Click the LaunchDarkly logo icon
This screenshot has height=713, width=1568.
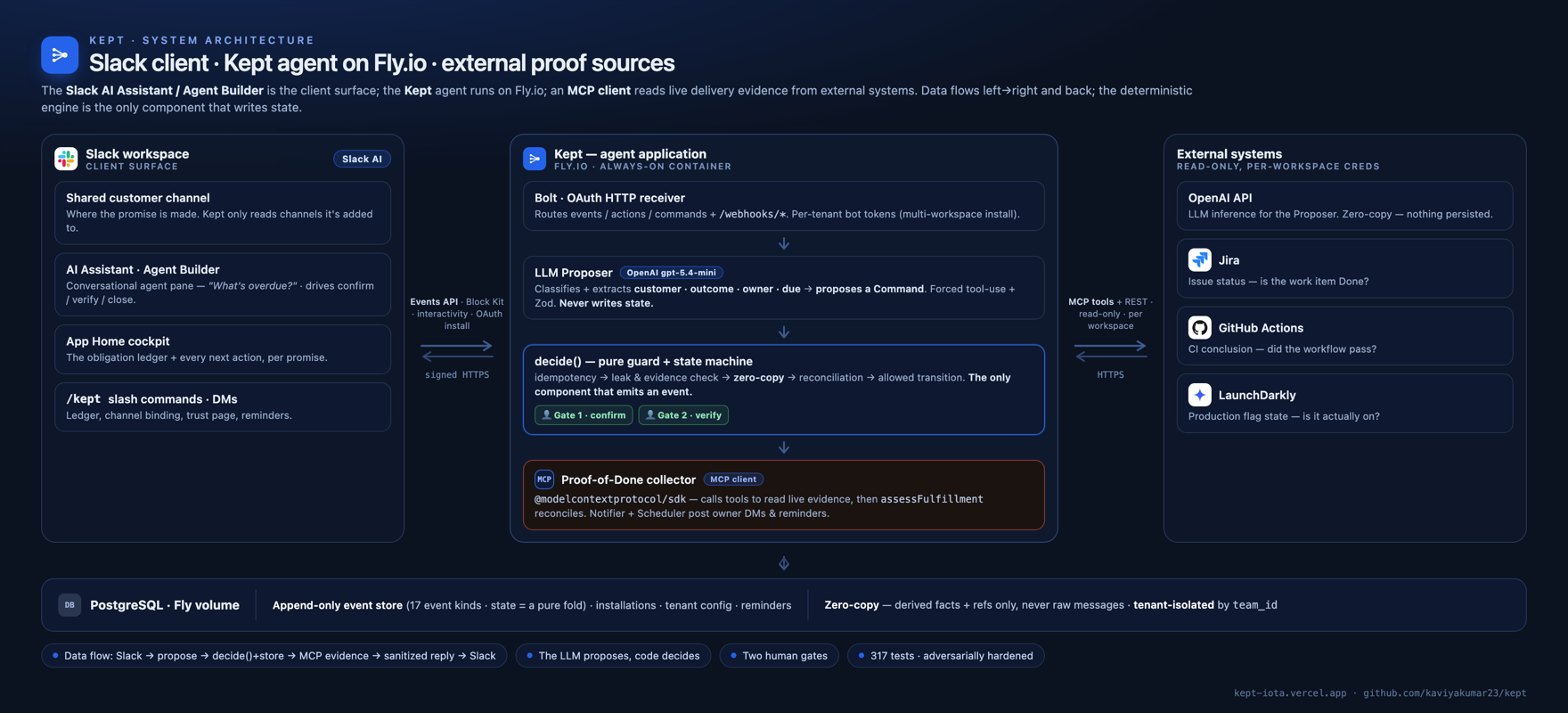pos(1199,394)
